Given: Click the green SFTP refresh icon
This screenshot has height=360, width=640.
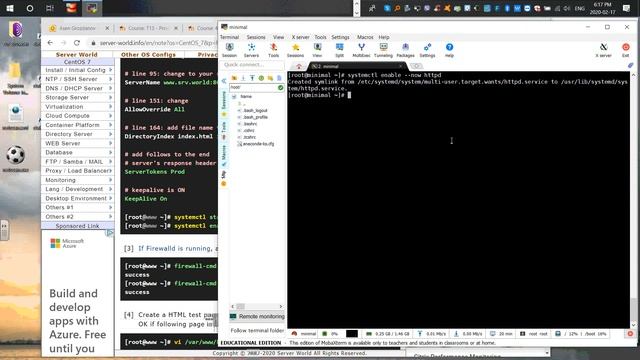Looking at the screenshot, I should pos(261,78).
